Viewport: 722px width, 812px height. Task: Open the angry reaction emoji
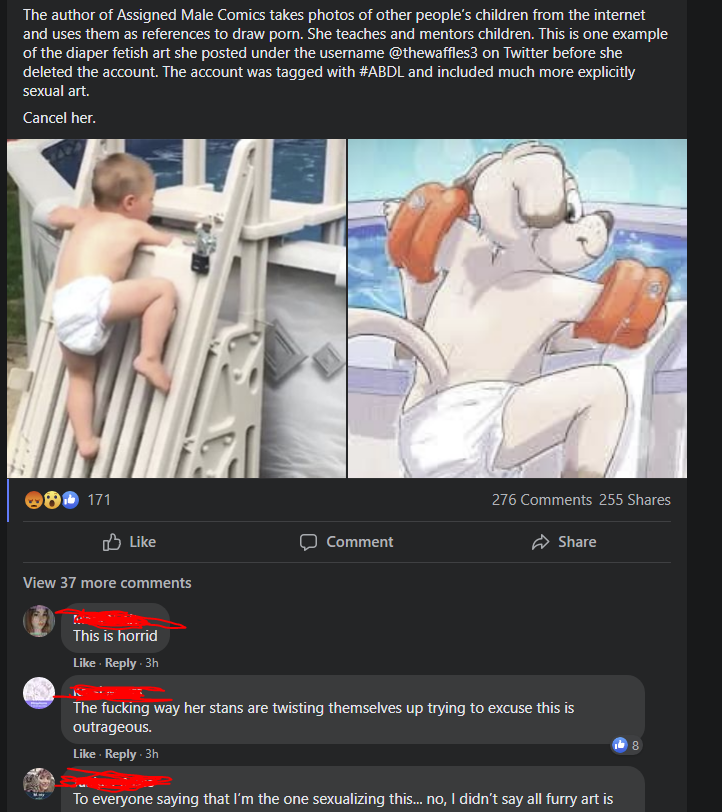pyautogui.click(x=34, y=500)
